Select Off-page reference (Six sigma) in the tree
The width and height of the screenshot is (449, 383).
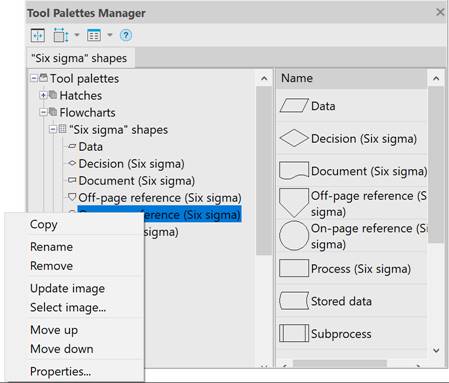159,198
